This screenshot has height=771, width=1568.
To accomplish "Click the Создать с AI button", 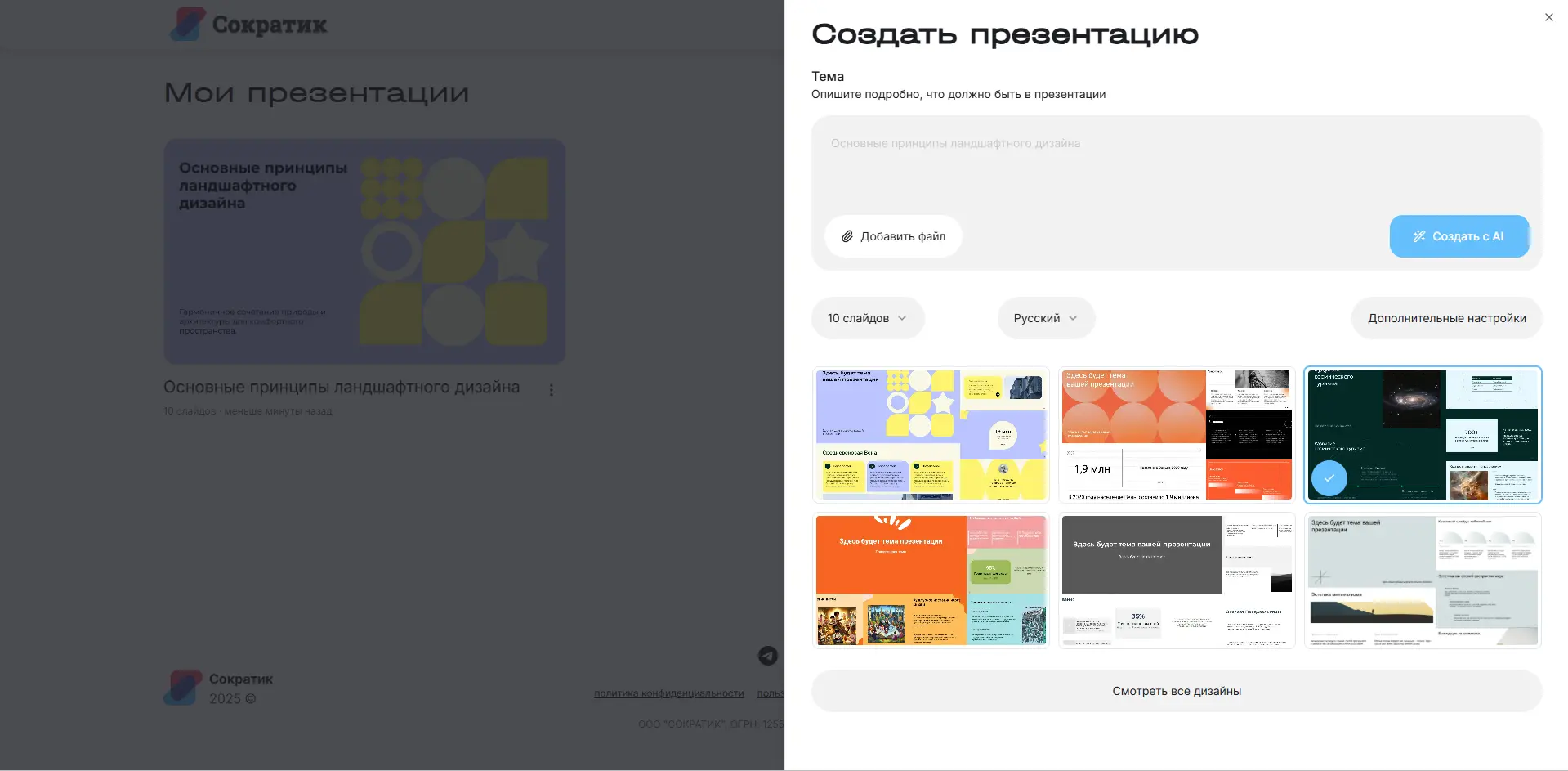I will pyautogui.click(x=1459, y=236).
